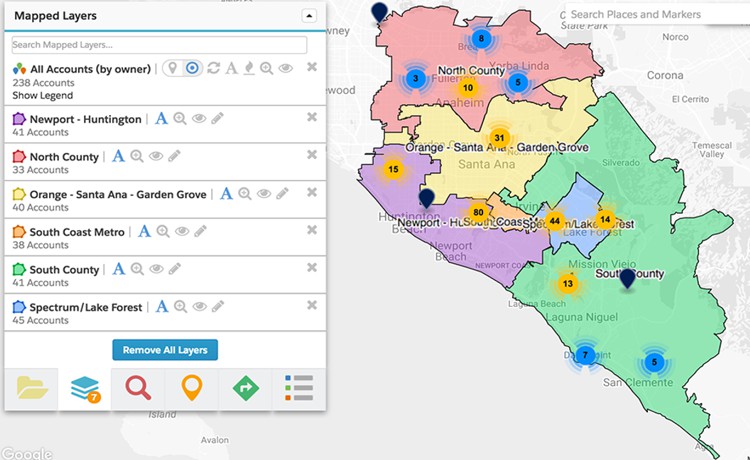This screenshot has width=750, height=460.
Task: Open the folder tab in bottom bar
Action: click(x=32, y=387)
